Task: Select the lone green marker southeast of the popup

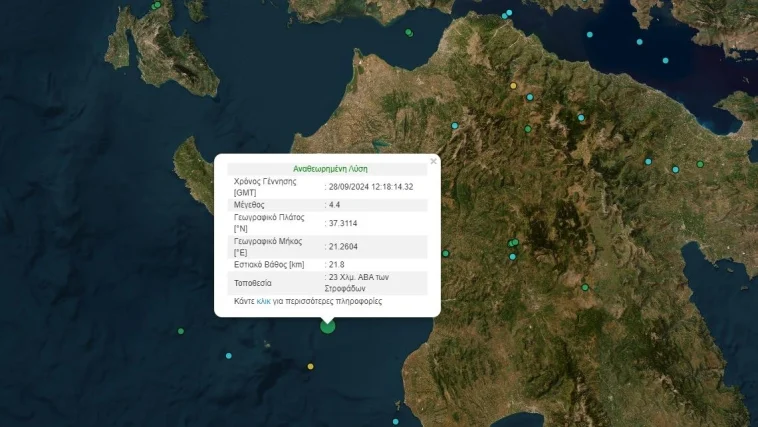Action: click(x=585, y=288)
